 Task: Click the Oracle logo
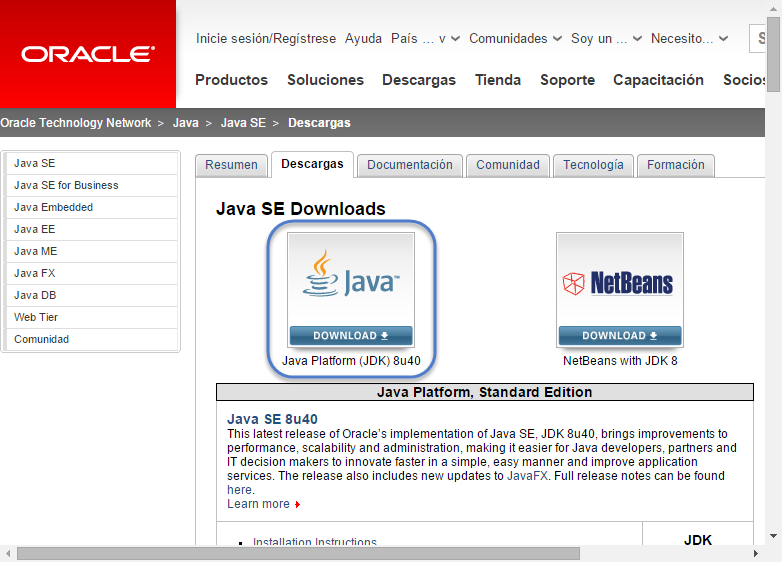88,54
